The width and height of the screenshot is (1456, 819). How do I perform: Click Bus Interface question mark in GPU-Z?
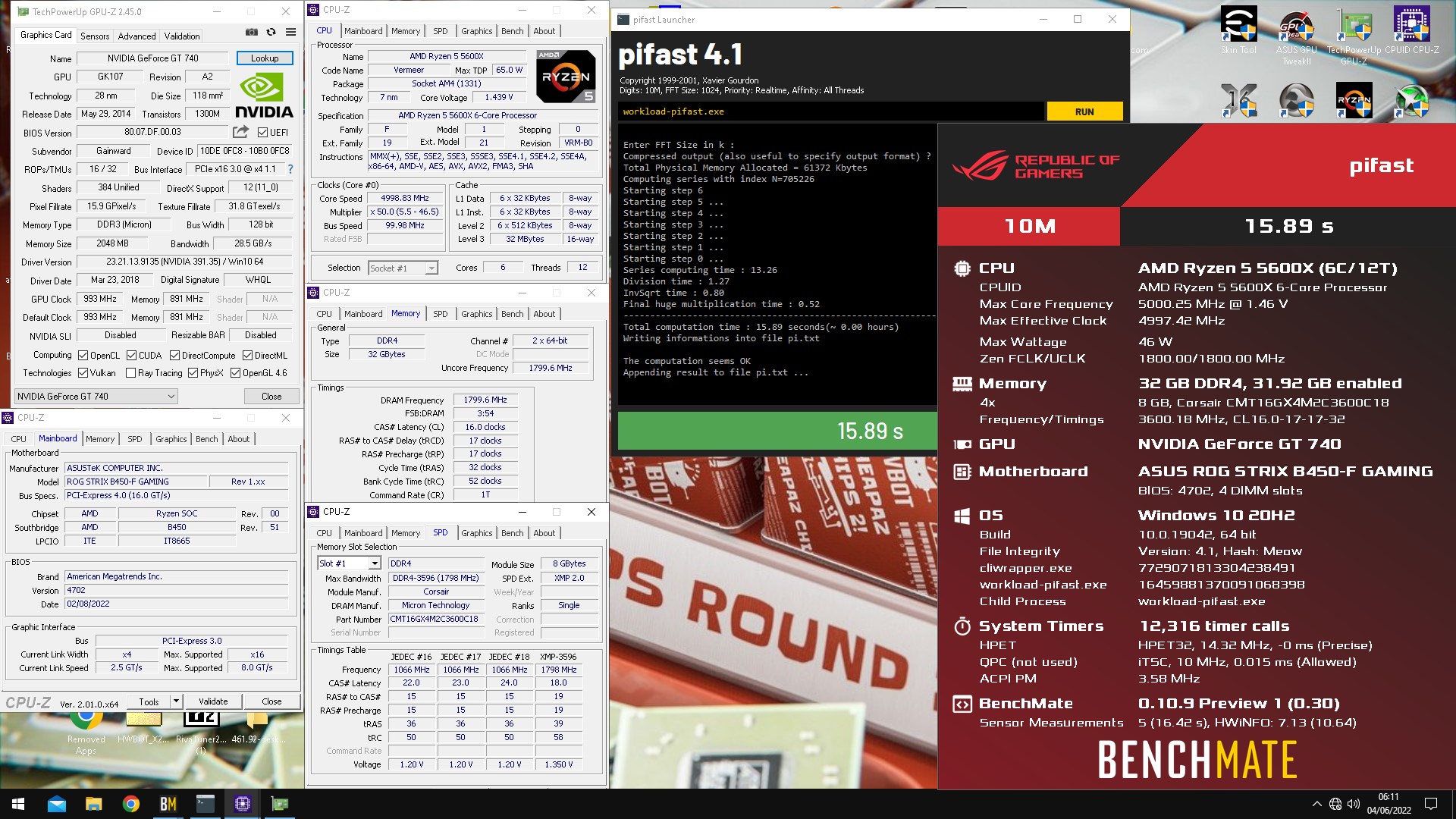tap(290, 169)
